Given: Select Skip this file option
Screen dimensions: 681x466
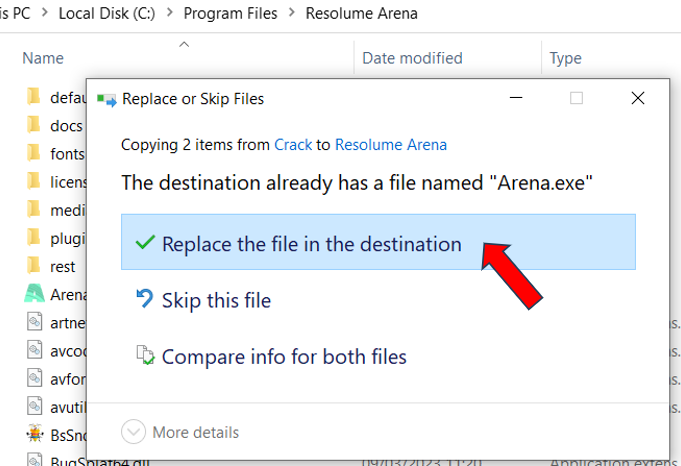Looking at the screenshot, I should pyautogui.click(x=216, y=300).
